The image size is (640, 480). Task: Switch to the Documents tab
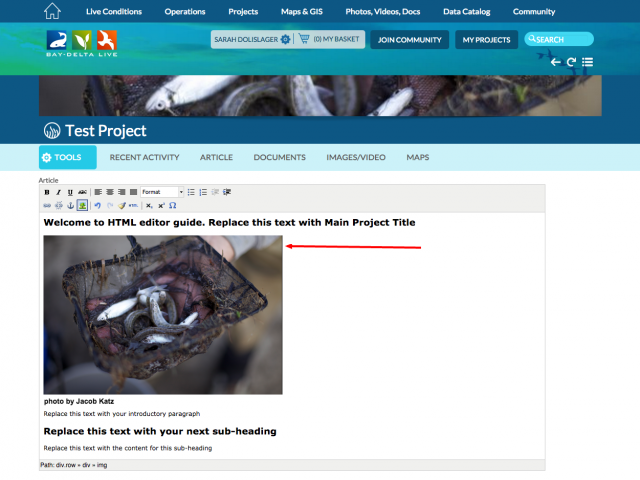point(279,157)
